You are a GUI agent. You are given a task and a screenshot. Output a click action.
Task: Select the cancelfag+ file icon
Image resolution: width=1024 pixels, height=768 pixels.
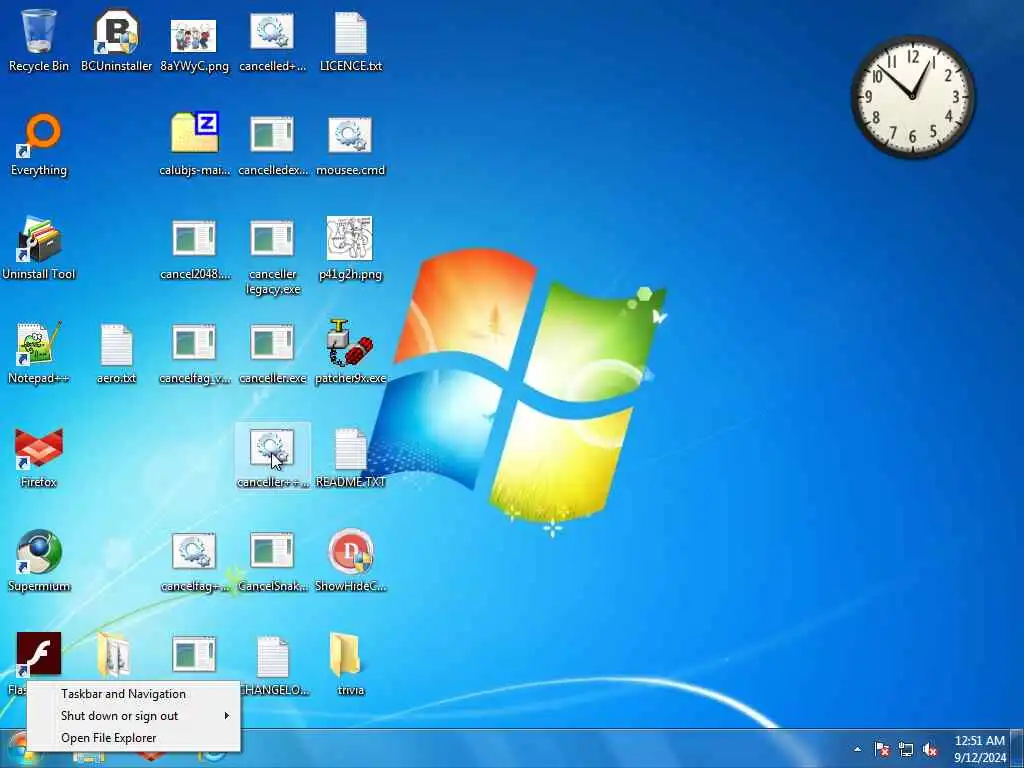pos(195,561)
